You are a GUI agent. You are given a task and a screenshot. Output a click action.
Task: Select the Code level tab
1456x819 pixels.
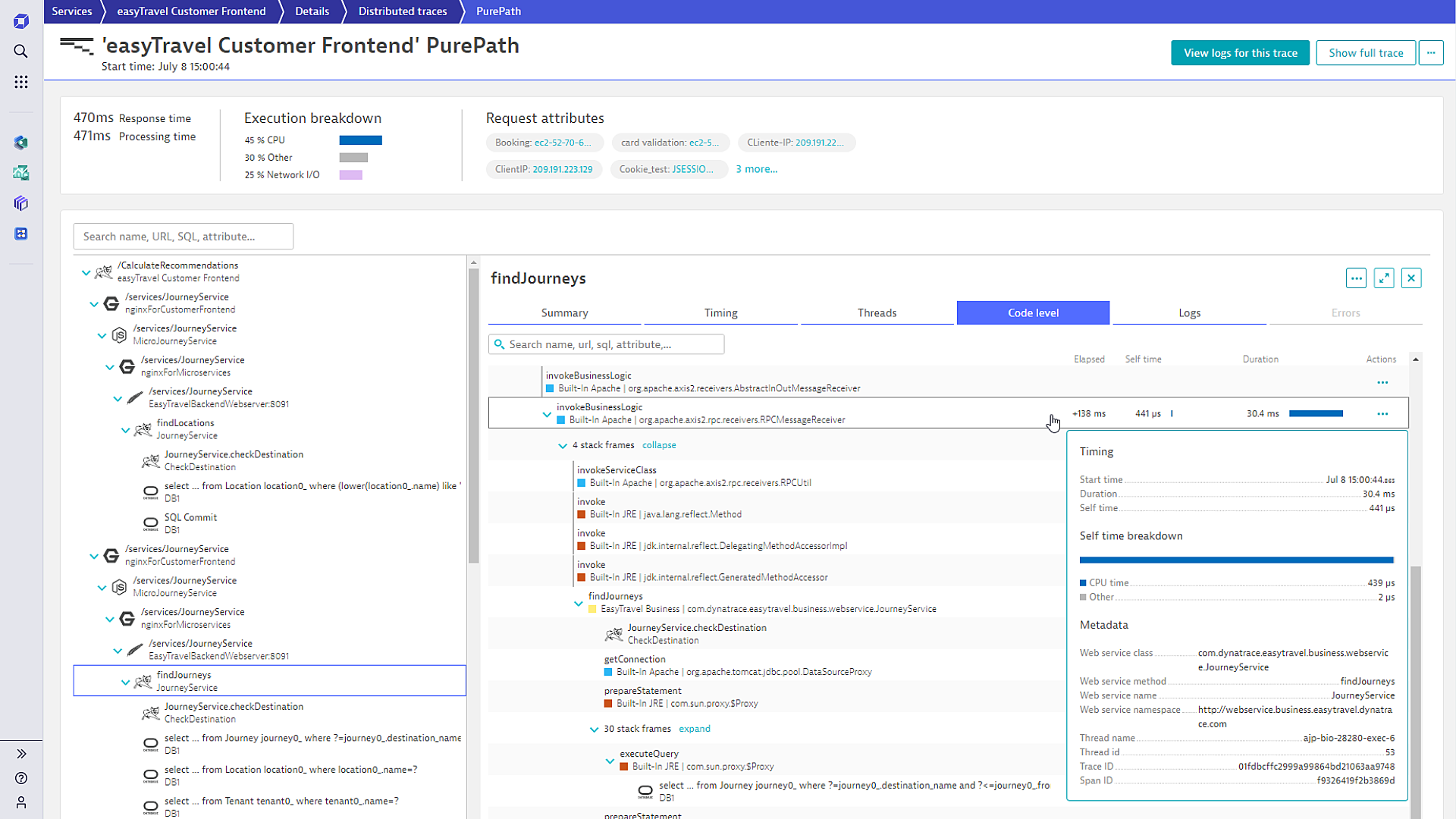[x=1033, y=312]
